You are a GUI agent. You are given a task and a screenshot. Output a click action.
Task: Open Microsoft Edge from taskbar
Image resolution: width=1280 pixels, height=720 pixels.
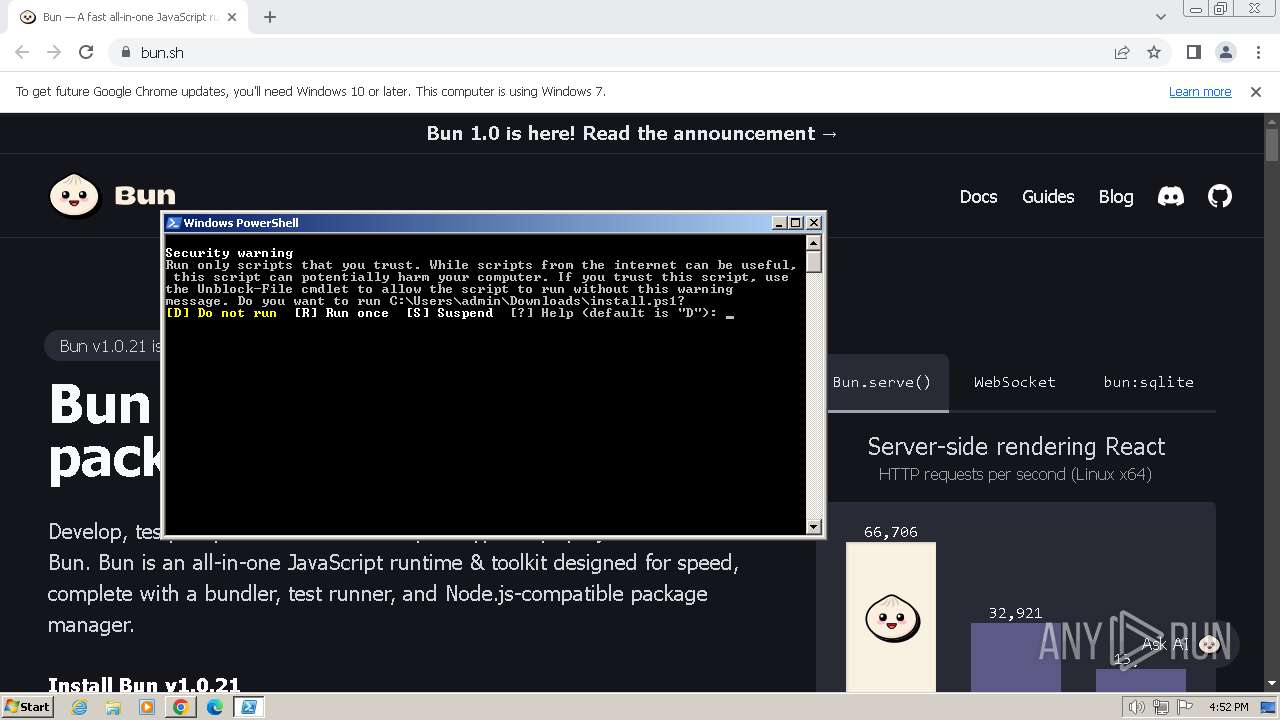(215, 707)
